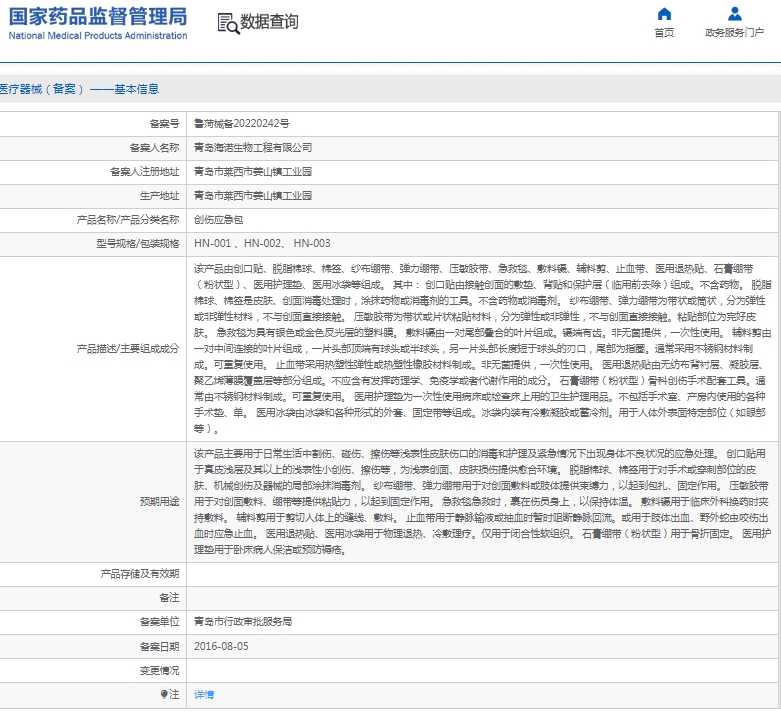
Task: Click the ●注 row label
Action: click(170, 694)
